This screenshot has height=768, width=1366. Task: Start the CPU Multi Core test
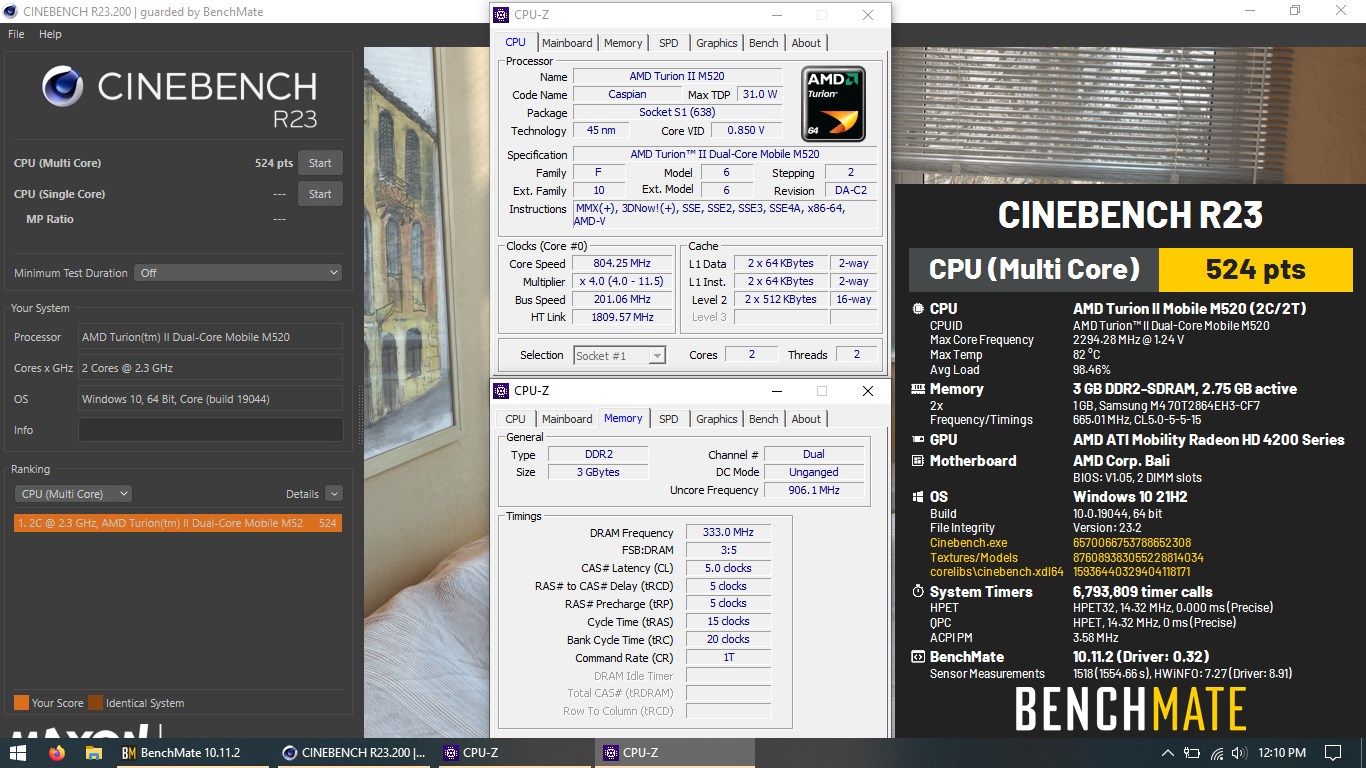click(x=320, y=163)
